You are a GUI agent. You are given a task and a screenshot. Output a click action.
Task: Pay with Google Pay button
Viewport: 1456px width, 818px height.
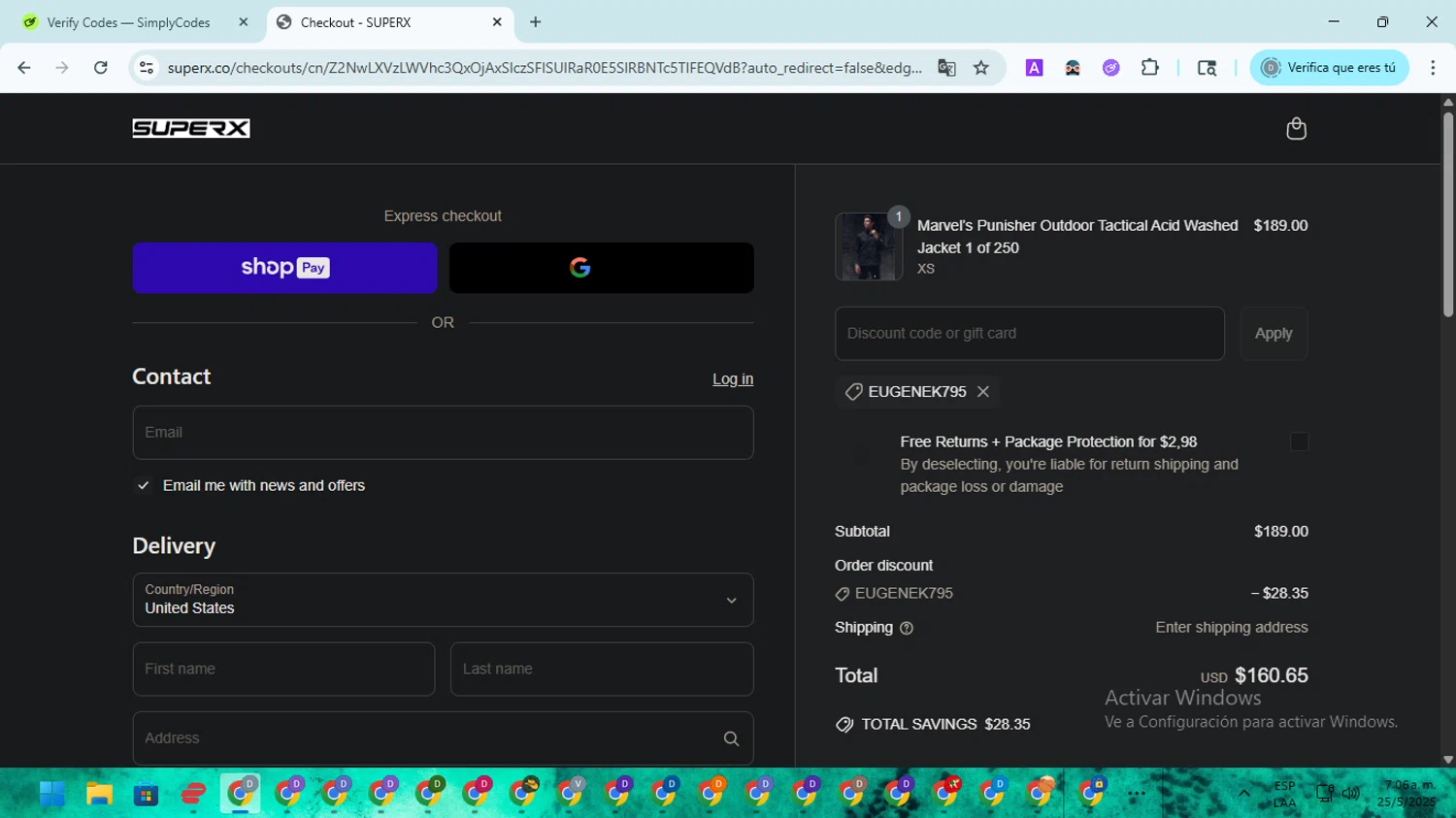tap(602, 268)
